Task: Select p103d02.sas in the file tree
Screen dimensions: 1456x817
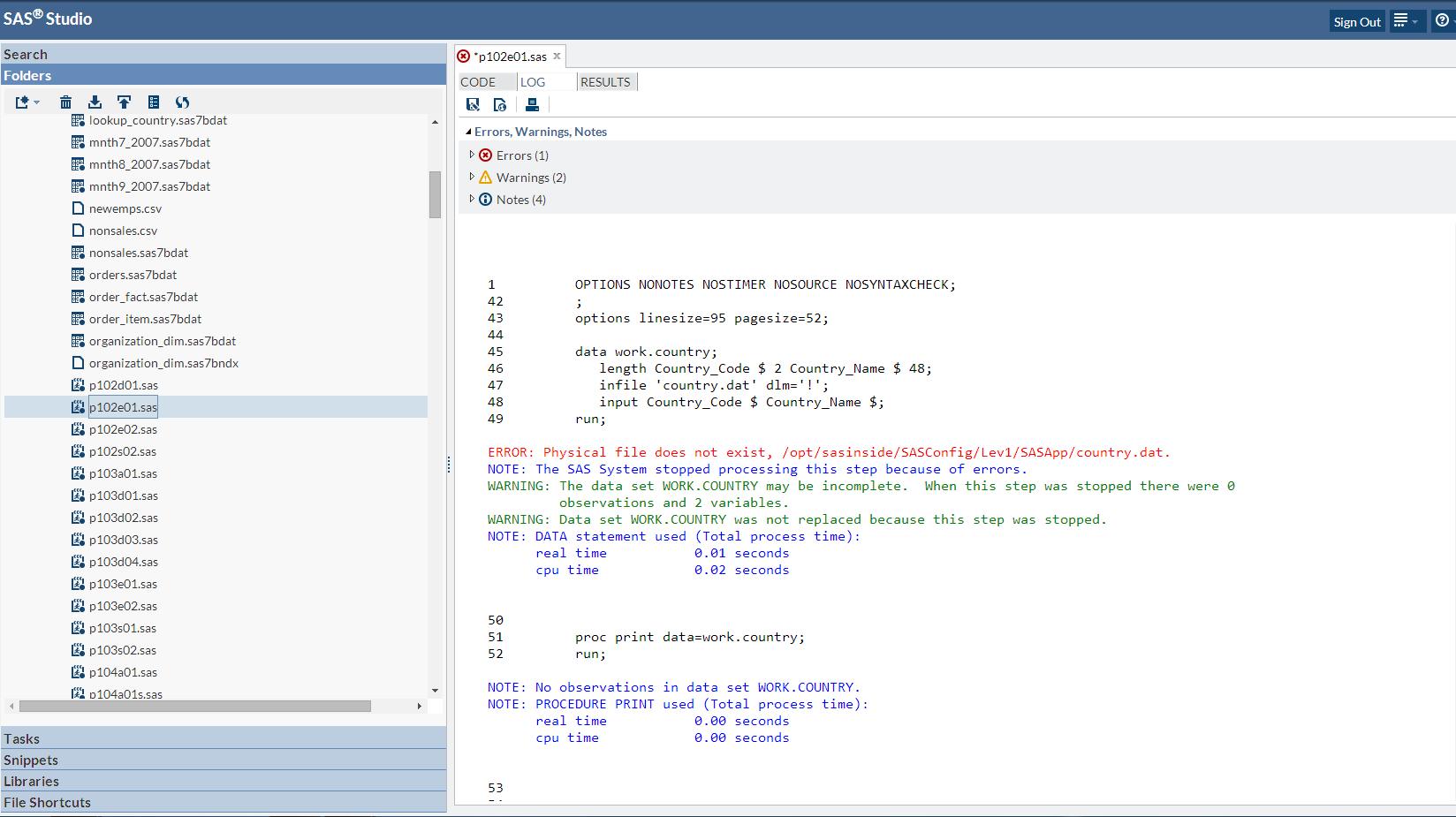Action: 125,517
